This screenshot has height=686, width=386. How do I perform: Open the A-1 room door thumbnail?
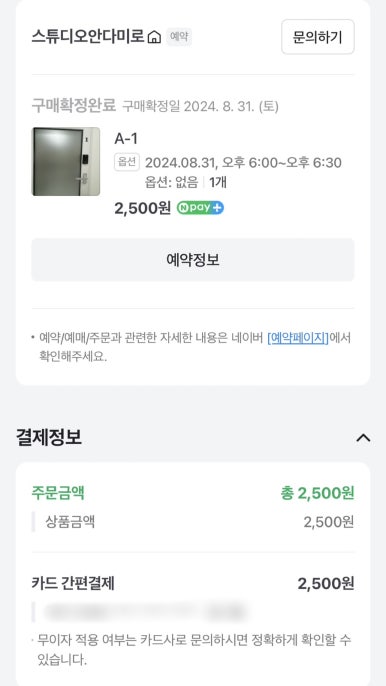66,161
